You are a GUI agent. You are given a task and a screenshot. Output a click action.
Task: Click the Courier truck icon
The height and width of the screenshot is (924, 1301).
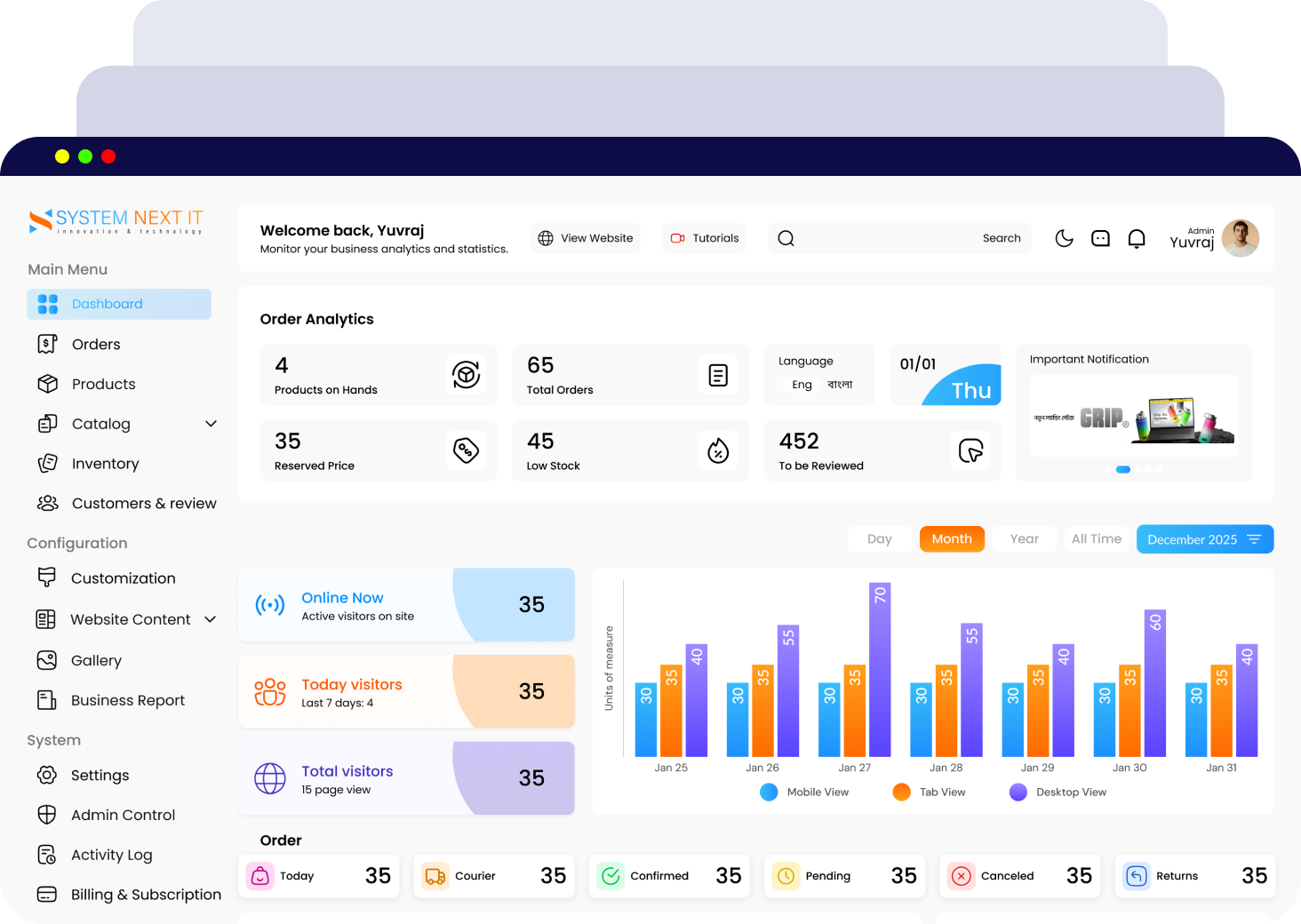(435, 876)
